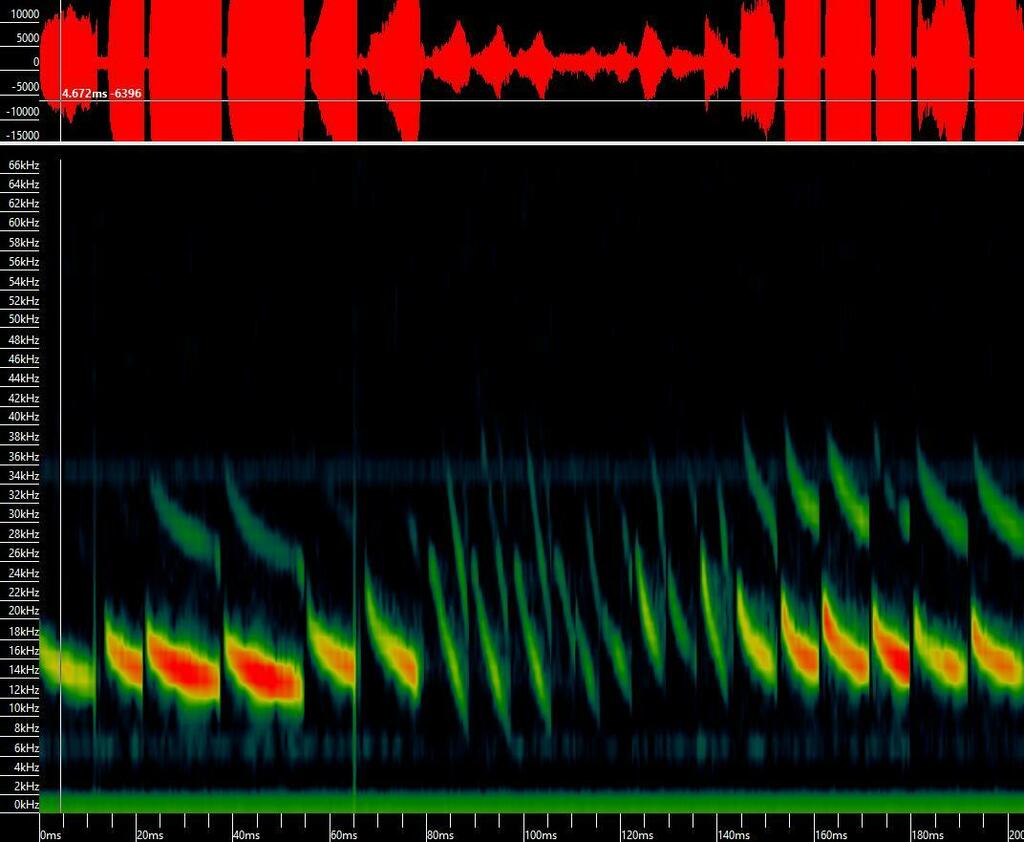Click the 10000 amplitude label on the waveform scale
This screenshot has width=1024, height=842.
pyautogui.click(x=24, y=15)
